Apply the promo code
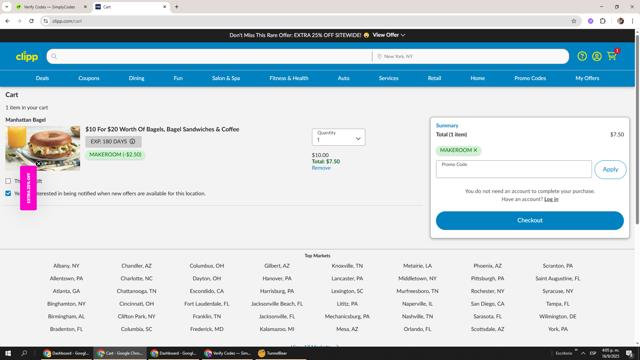 click(x=610, y=169)
